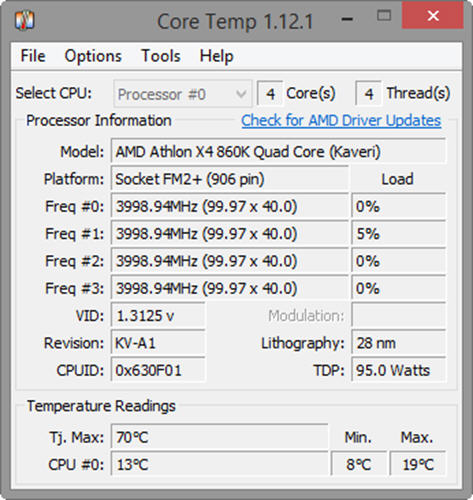This screenshot has width=473, height=500.
Task: Minimize the Core Temp window
Action: point(347,19)
